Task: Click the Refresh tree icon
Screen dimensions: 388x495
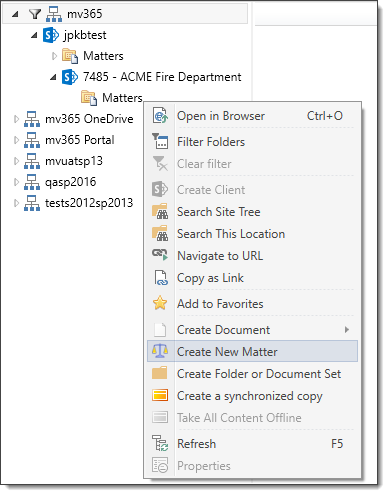Action: pos(160,443)
